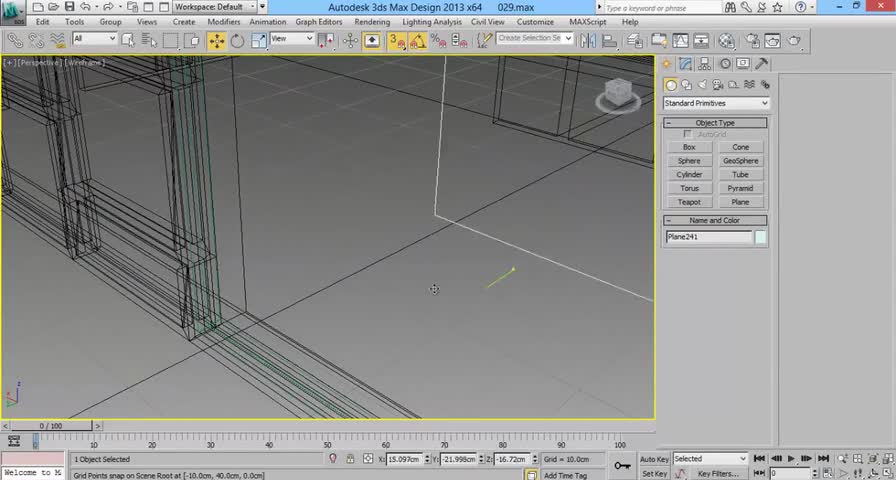896x480 pixels.
Task: Open the Modifiers menu
Action: pos(223,22)
